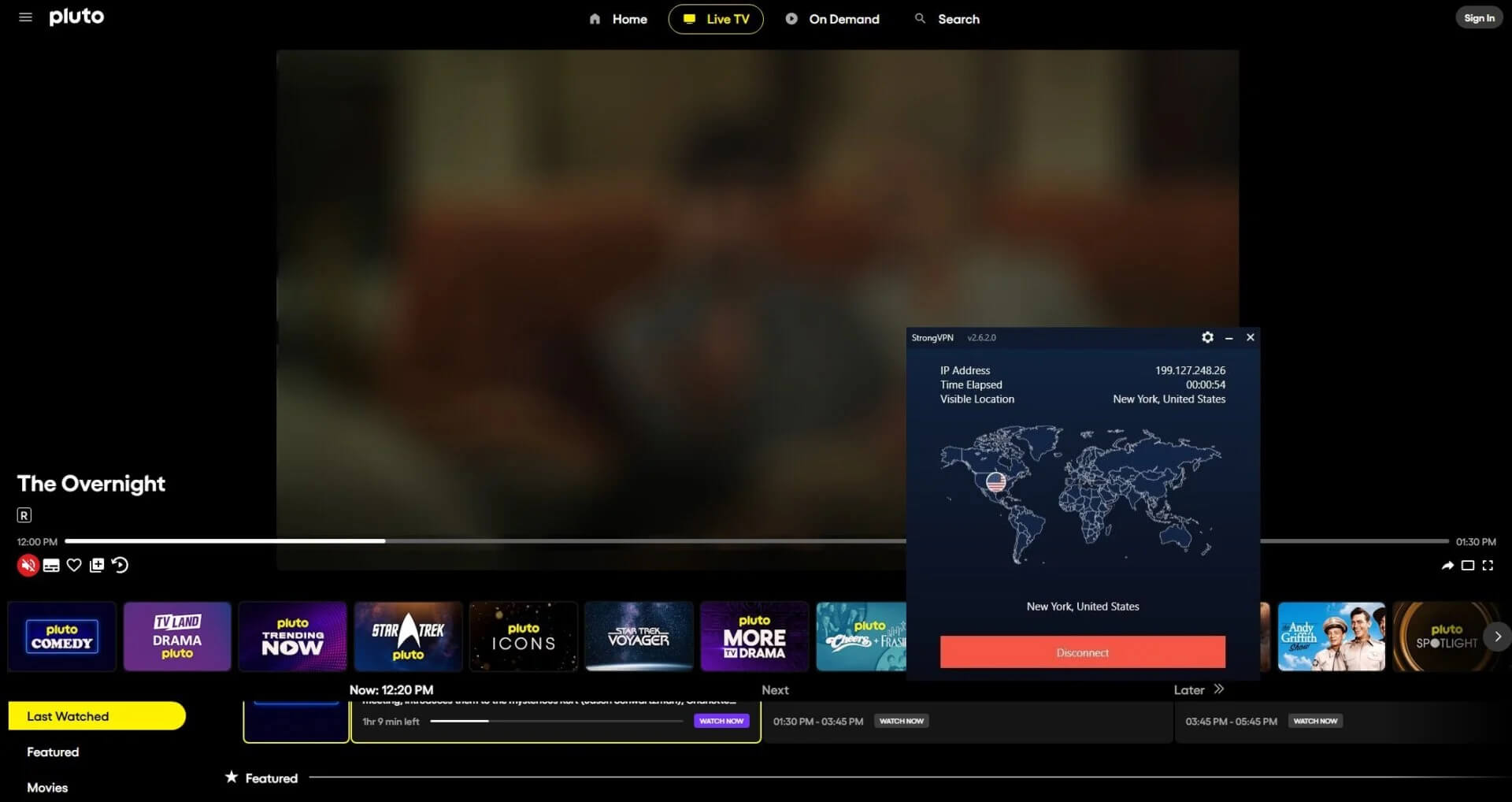Select Movies in the category sidebar

click(47, 788)
